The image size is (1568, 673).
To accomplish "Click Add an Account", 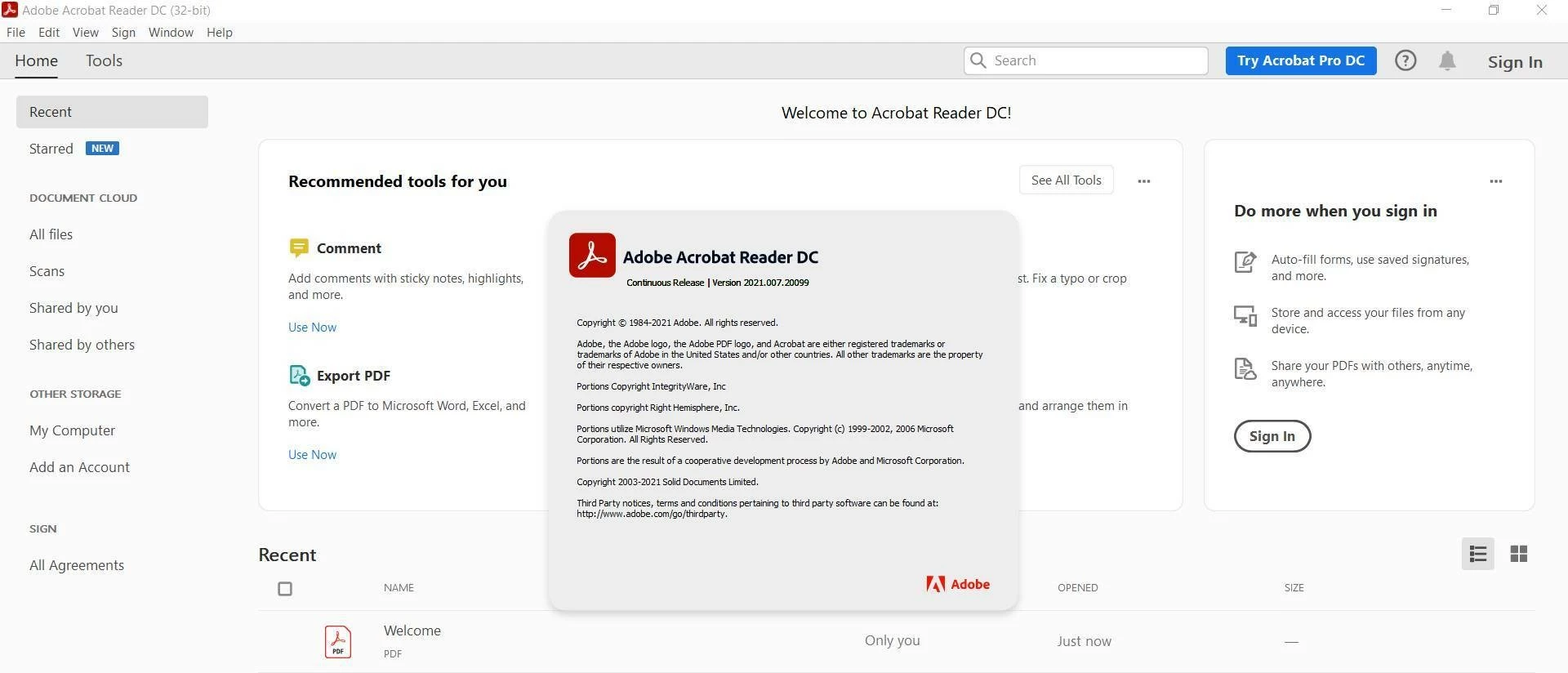I will pos(79,467).
